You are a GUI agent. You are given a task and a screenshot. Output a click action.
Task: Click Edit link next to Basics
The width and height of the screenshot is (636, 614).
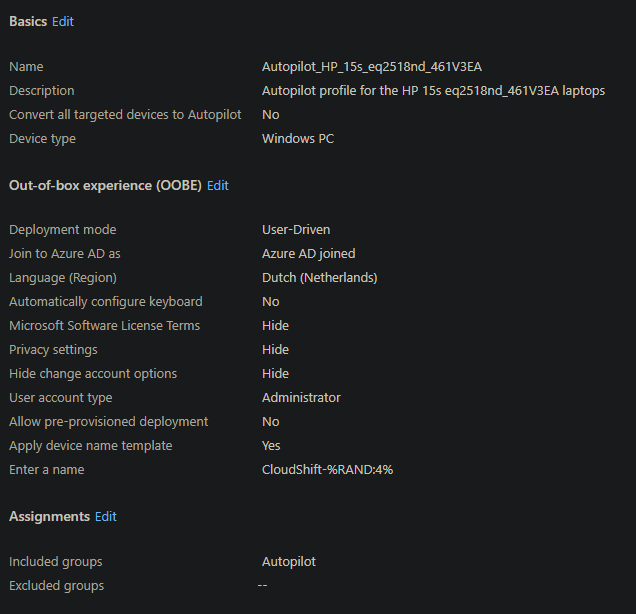coord(63,21)
